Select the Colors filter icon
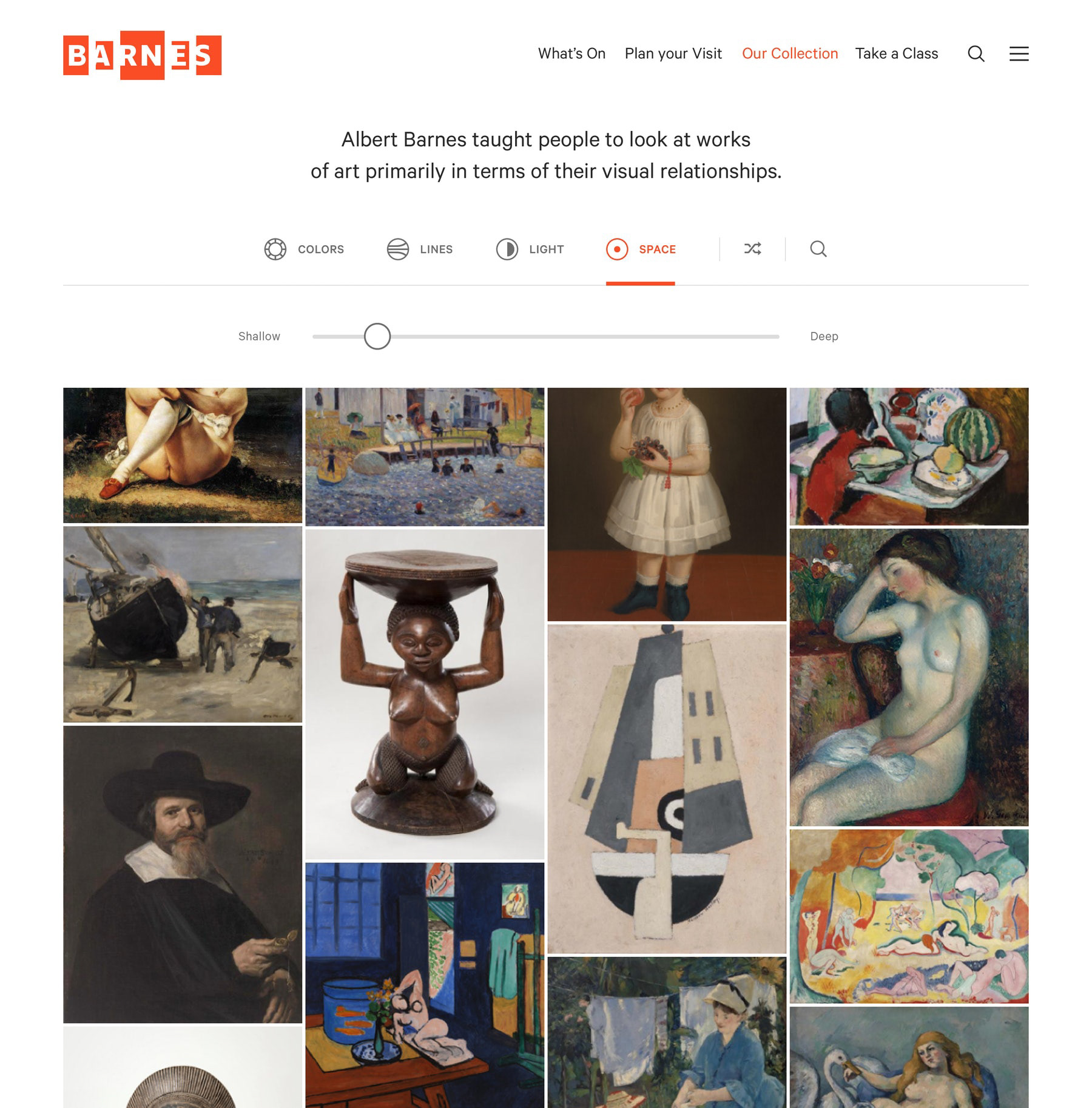This screenshot has height=1108, width=1092. coord(275,249)
